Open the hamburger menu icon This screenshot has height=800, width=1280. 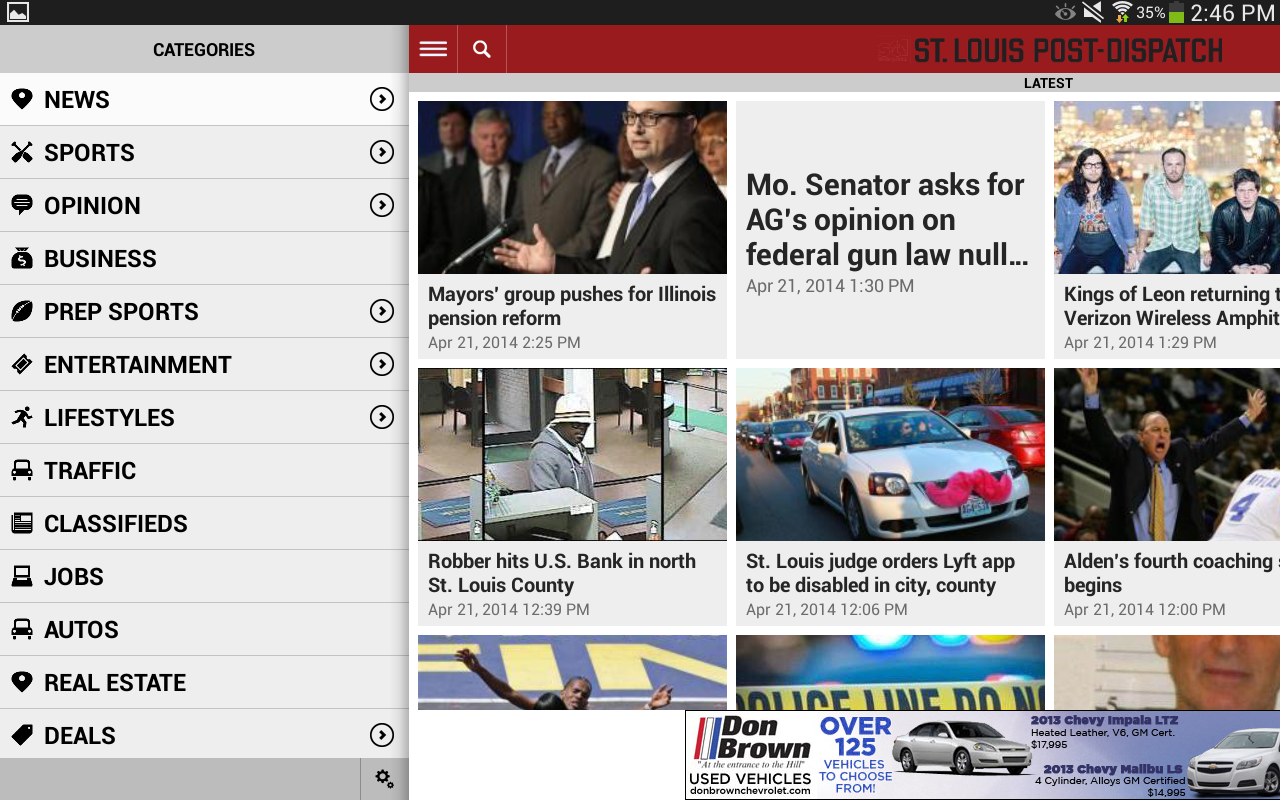pos(433,49)
